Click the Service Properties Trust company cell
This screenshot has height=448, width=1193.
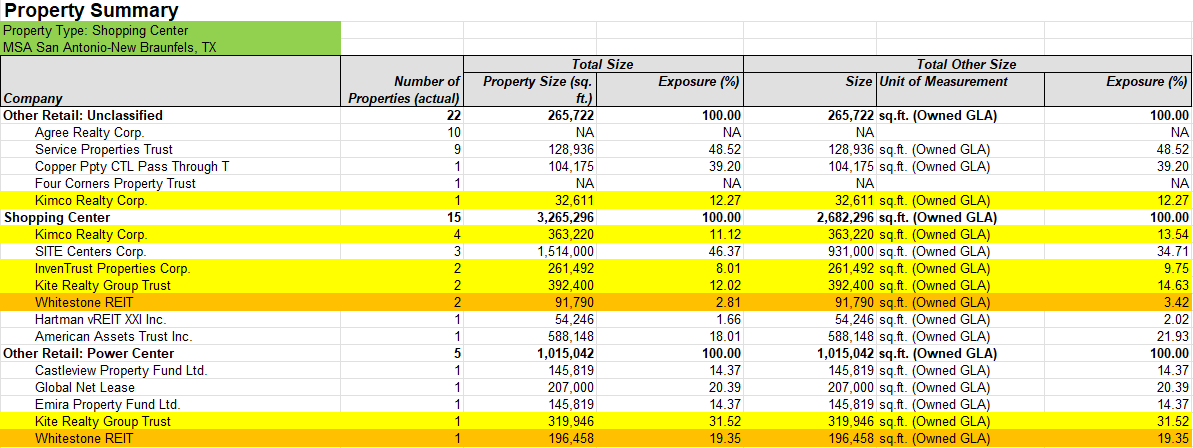click(x=103, y=149)
